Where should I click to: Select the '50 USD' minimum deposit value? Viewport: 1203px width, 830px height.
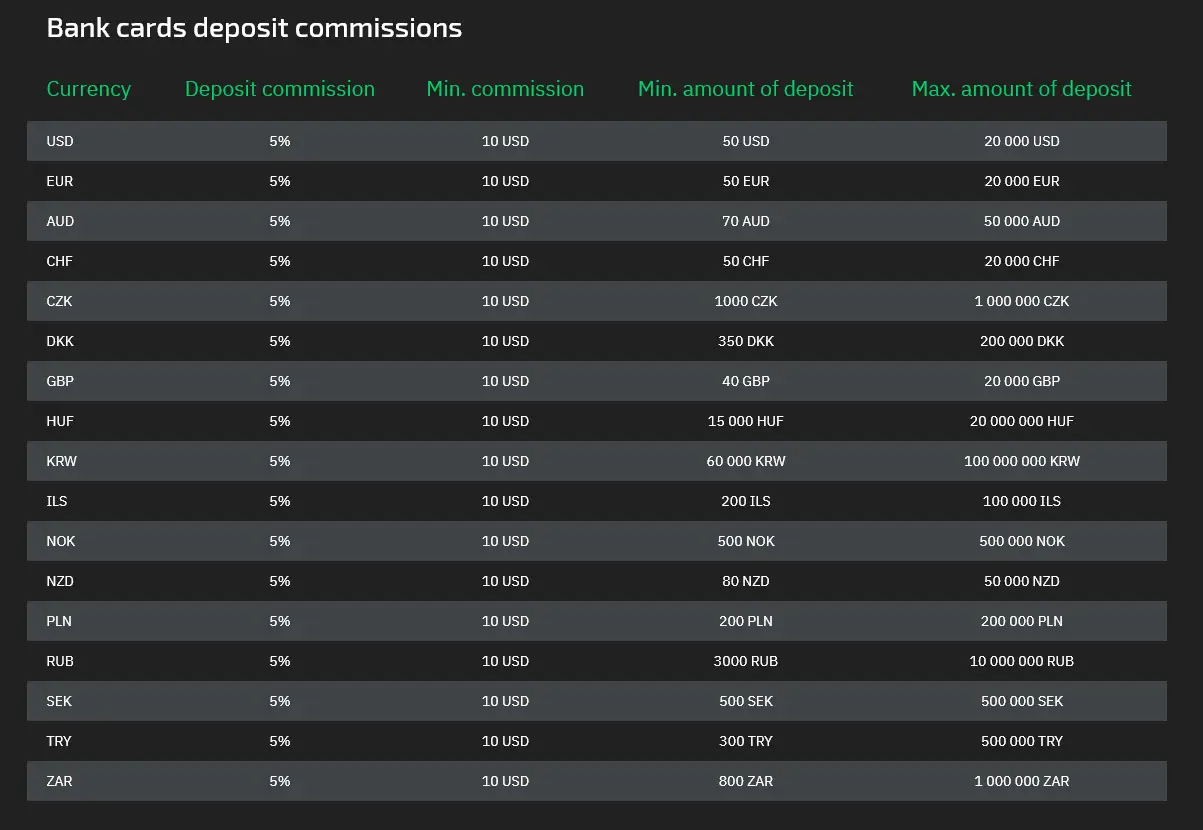(x=746, y=141)
